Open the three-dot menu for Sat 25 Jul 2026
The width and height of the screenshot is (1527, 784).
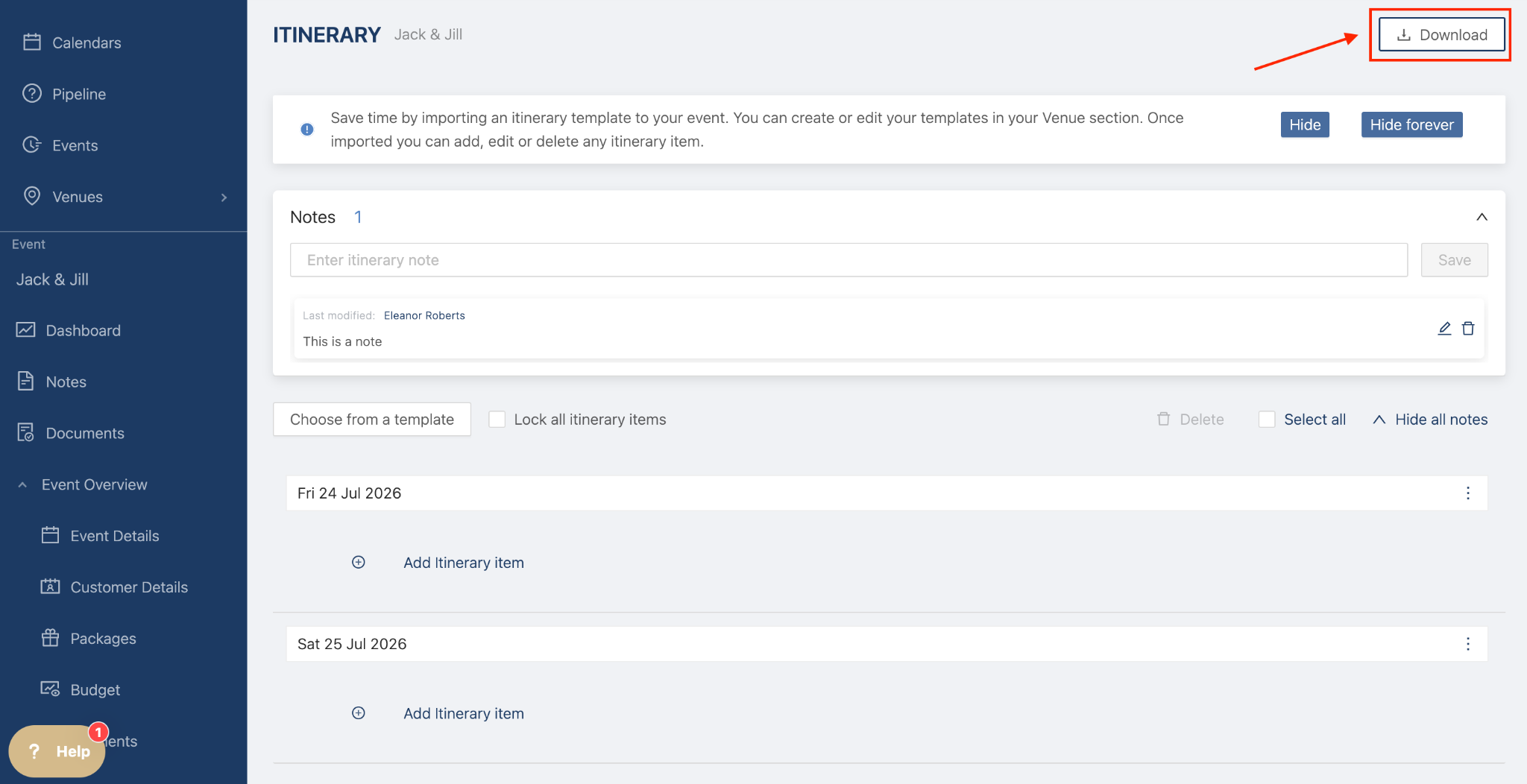pyautogui.click(x=1467, y=644)
